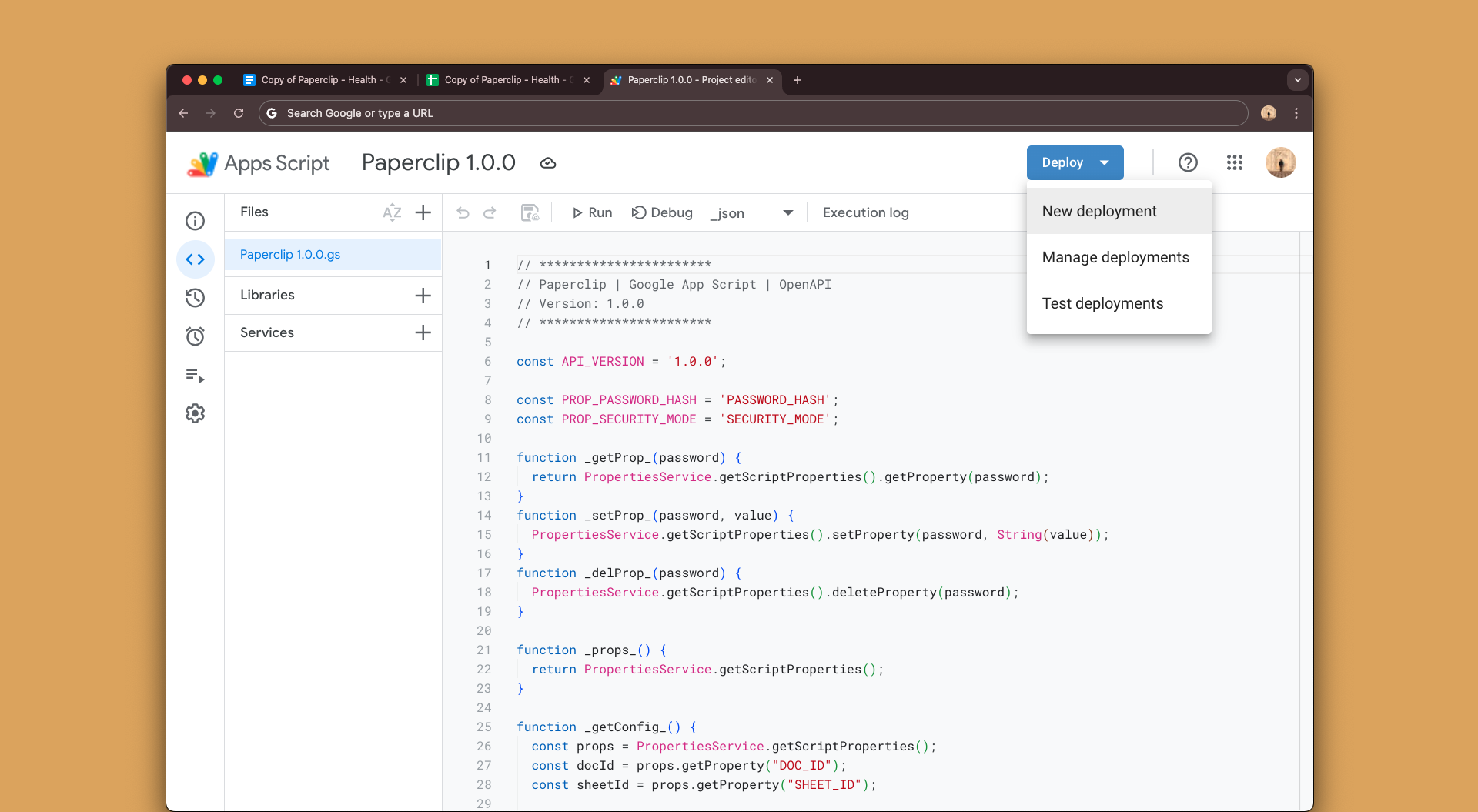Viewport: 1478px width, 812px height.
Task: Open Project Settings
Action: 195,413
